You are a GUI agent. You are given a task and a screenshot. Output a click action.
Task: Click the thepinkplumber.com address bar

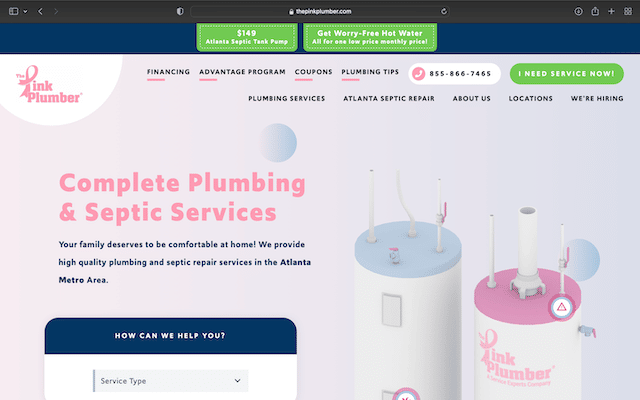(320, 11)
